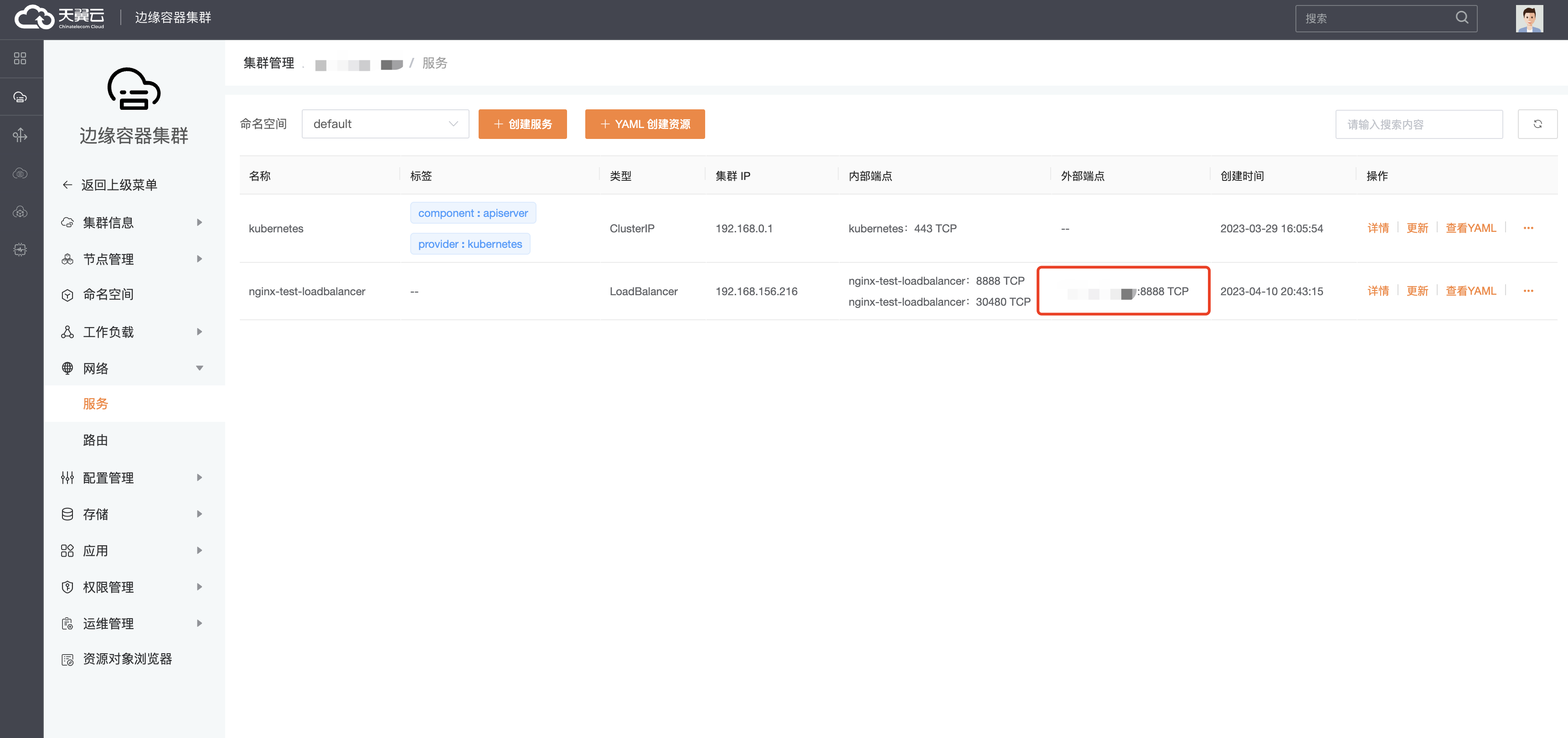This screenshot has width=1568, height=738.
Task: Click the provider : kubernetes label tag
Action: point(470,244)
